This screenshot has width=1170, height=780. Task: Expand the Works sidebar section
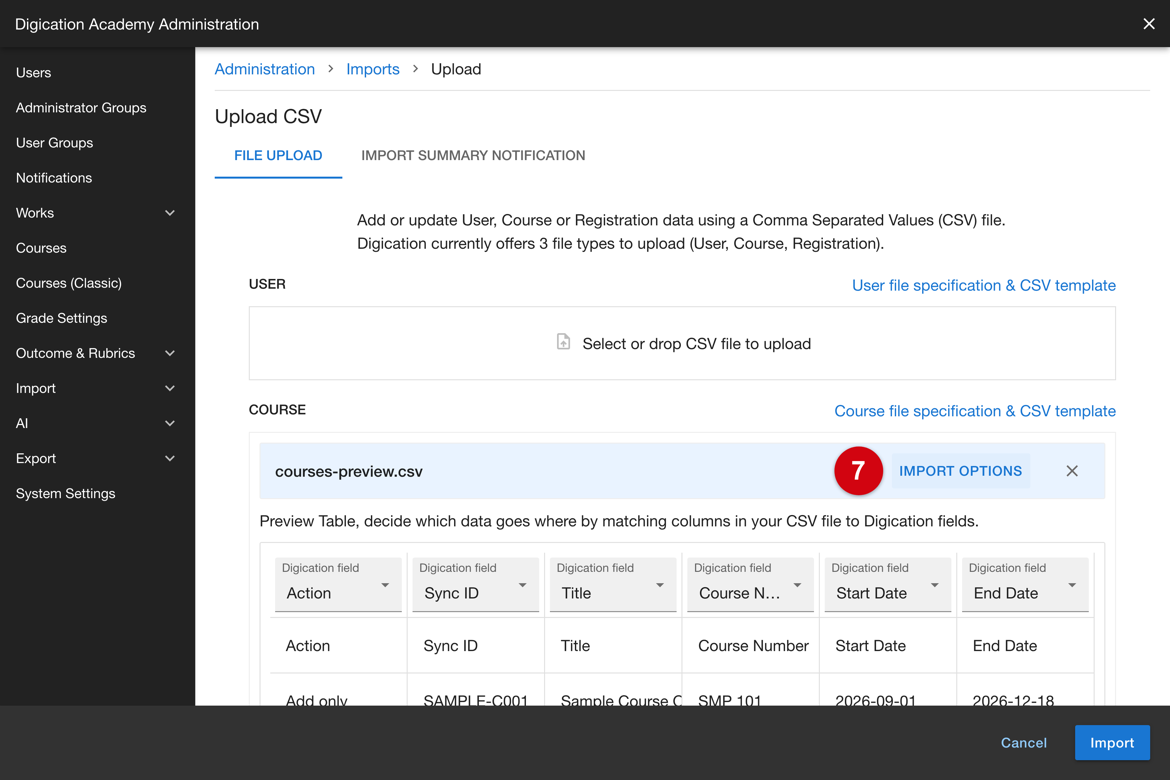170,213
